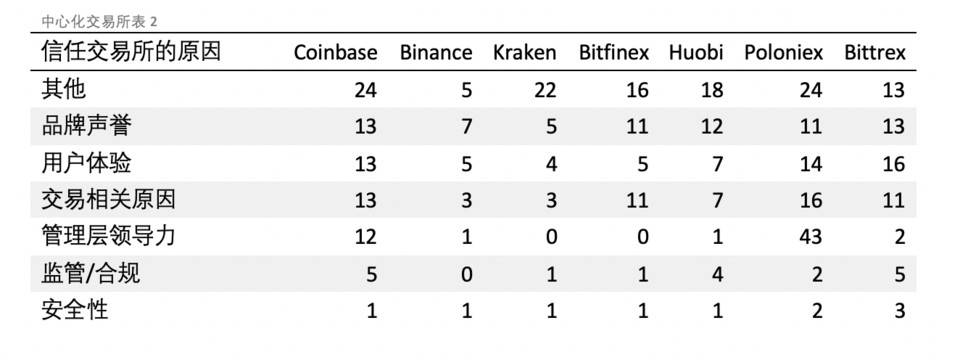This screenshot has height=360, width=960.
Task: Click the Huobi column header
Action: pos(696,52)
